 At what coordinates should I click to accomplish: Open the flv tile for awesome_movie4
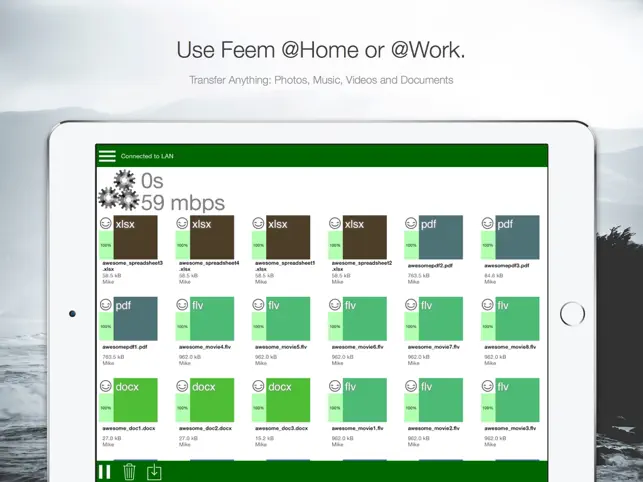[x=212, y=318]
